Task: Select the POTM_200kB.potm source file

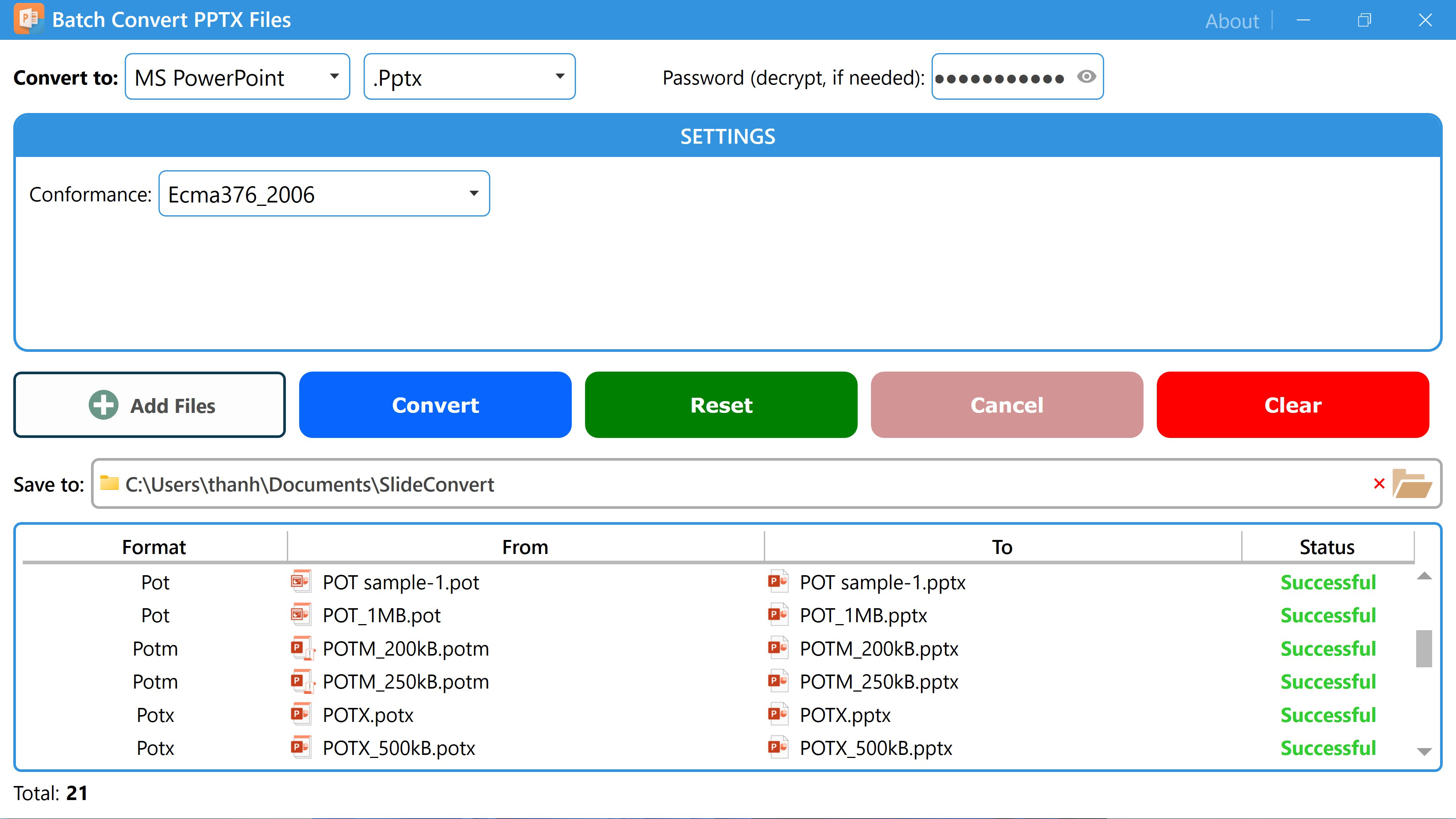Action: pyautogui.click(x=406, y=648)
